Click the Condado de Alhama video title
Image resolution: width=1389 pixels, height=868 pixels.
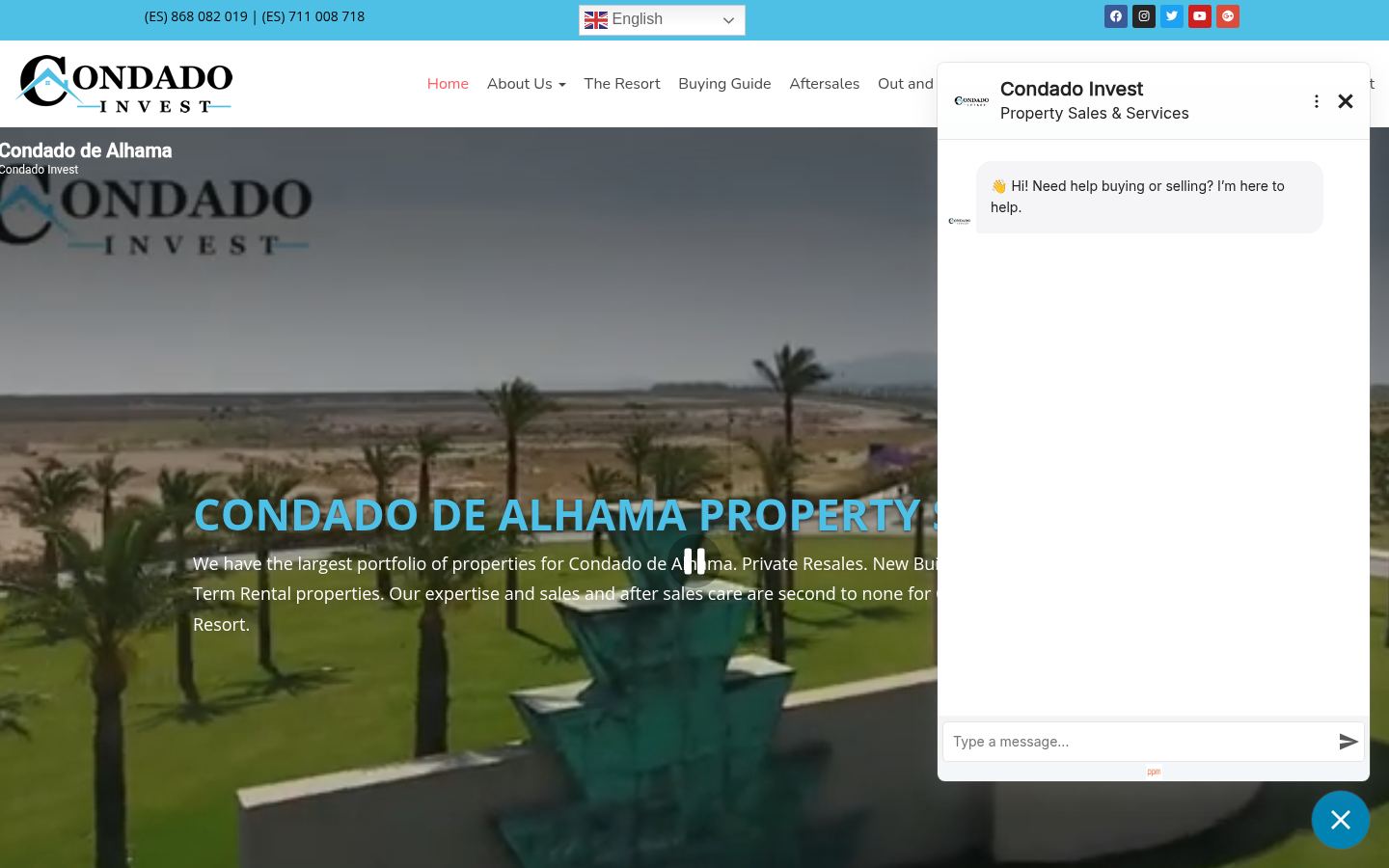86,150
